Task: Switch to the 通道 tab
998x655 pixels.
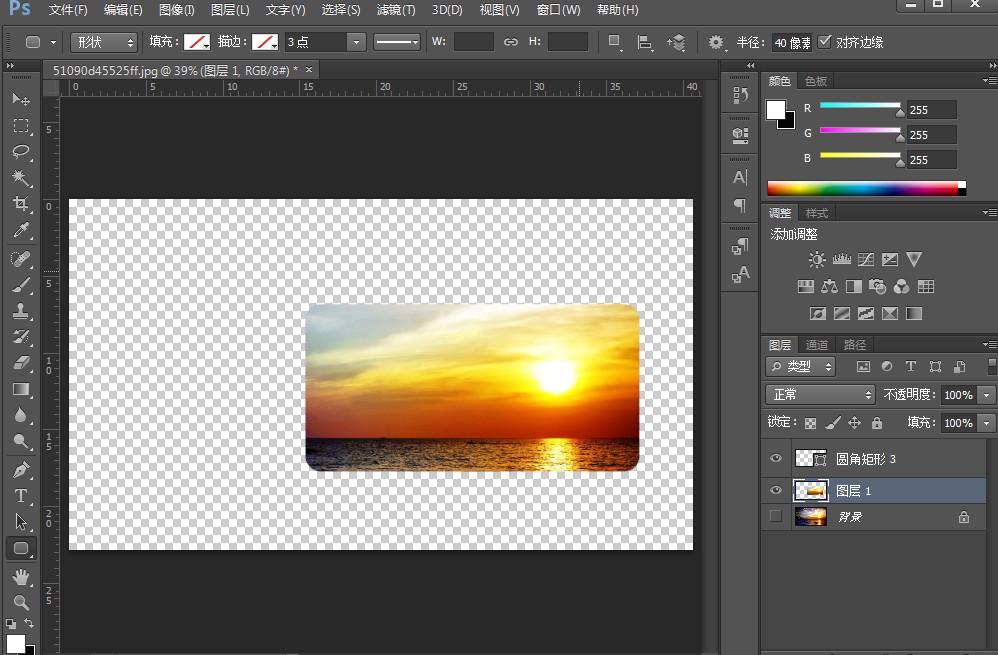Action: [x=817, y=345]
